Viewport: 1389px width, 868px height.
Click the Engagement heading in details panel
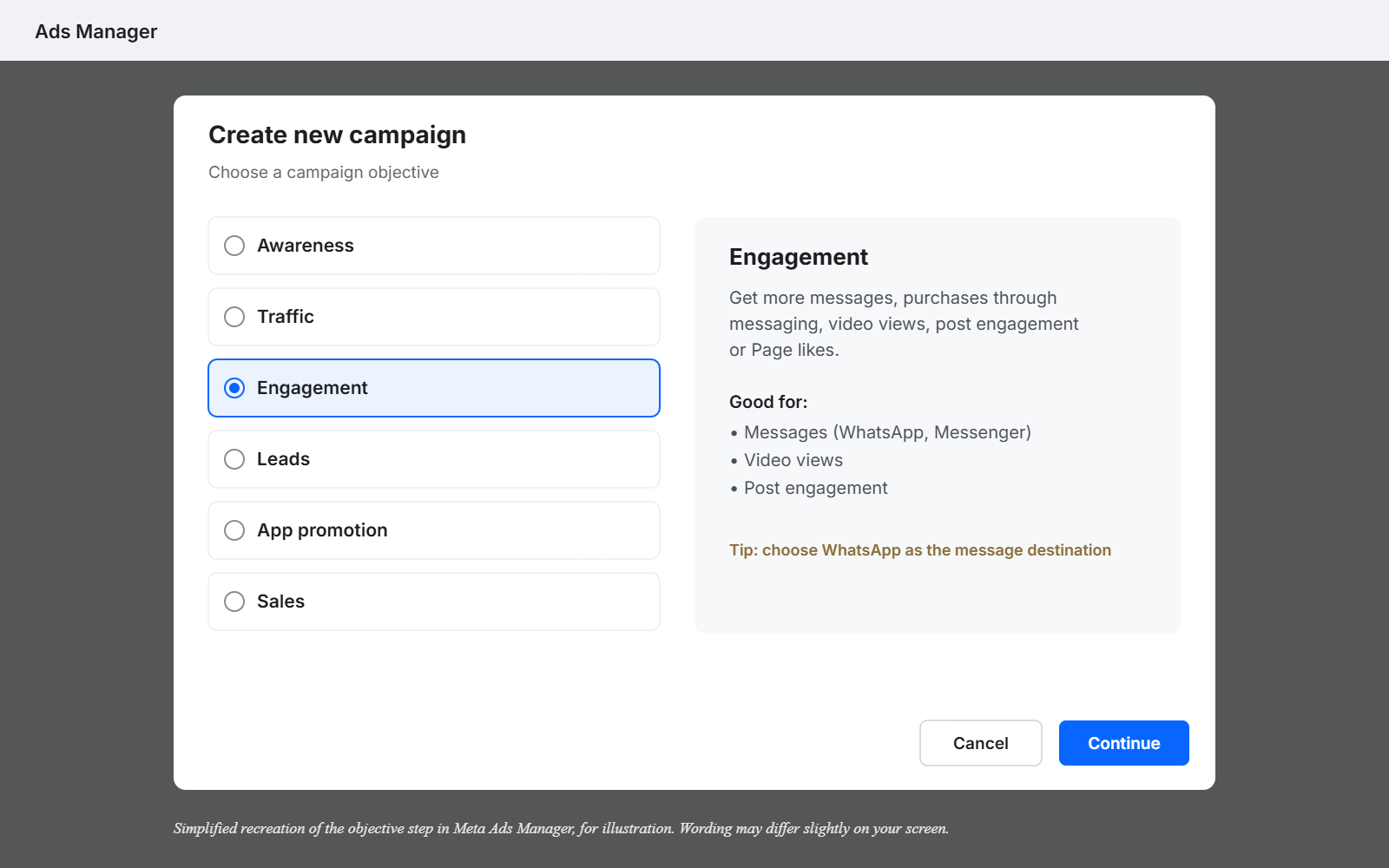pos(799,257)
